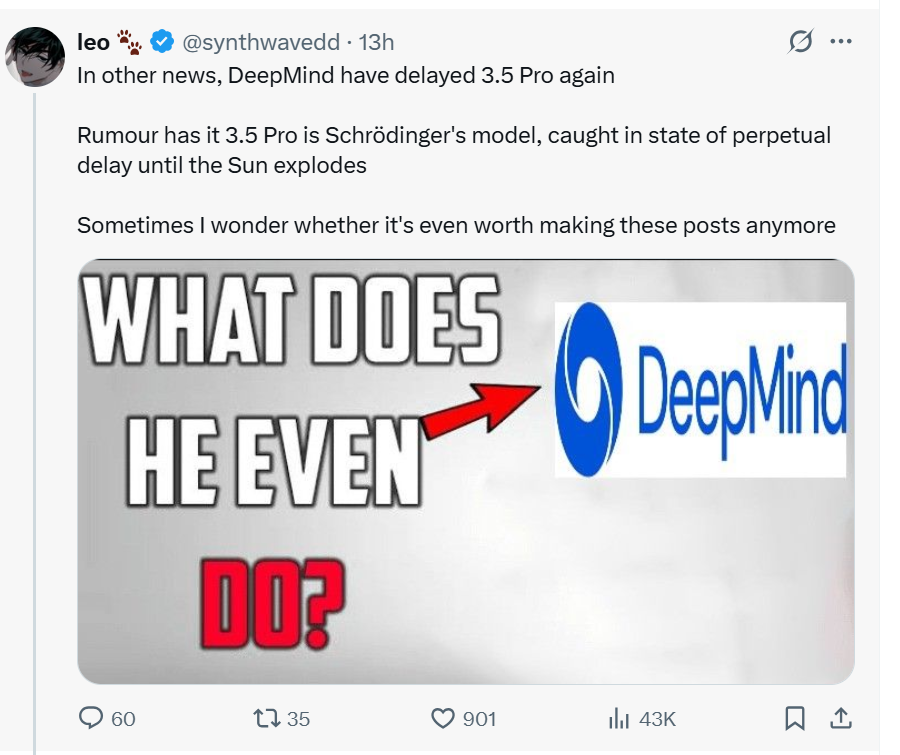The width and height of the screenshot is (900, 755).
Task: Click the 13h timestamp link
Action: (377, 42)
